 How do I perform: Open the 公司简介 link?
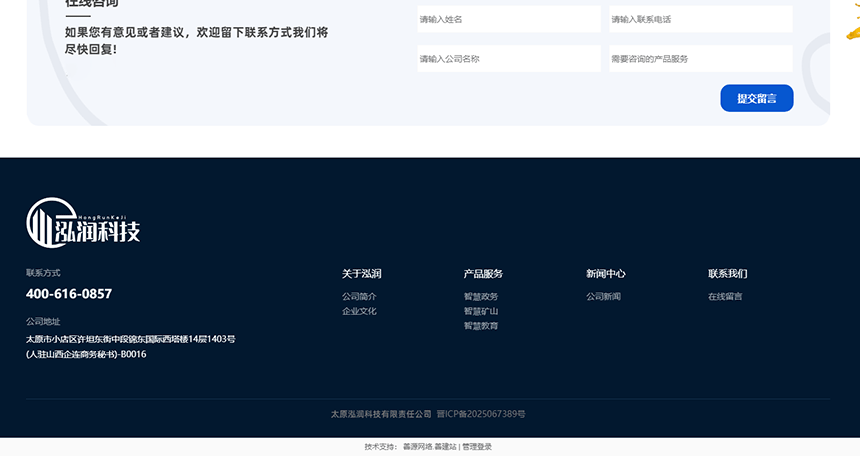point(359,297)
